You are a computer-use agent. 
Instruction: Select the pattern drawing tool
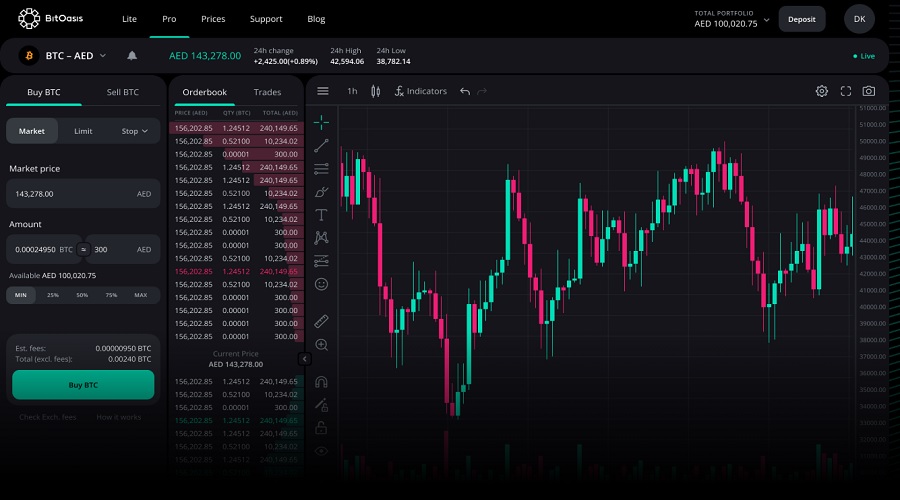[321, 238]
